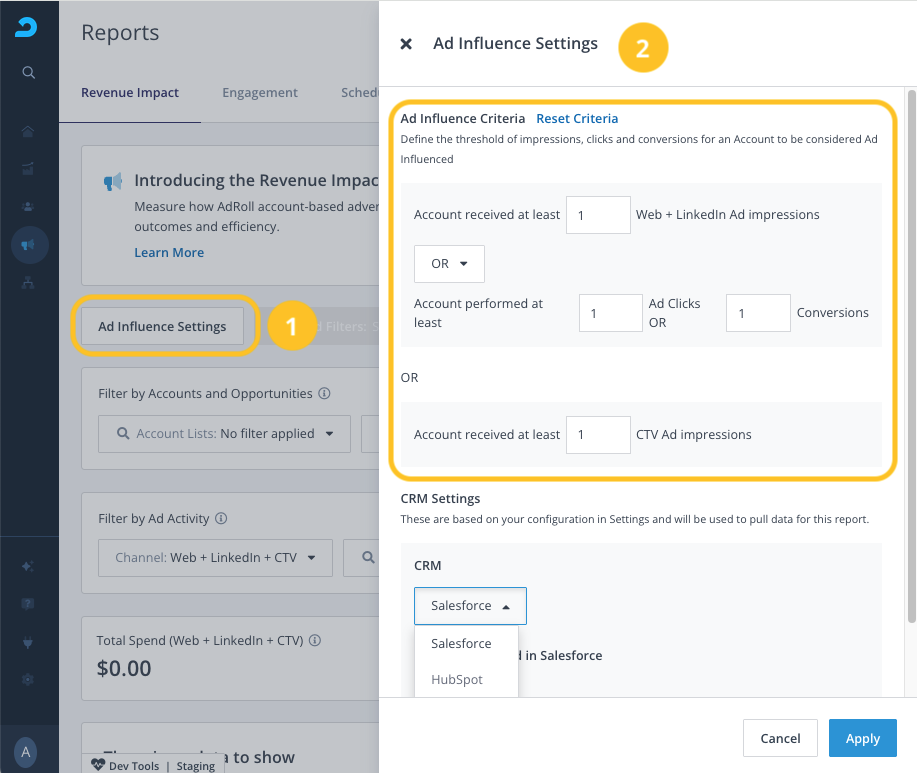
Task: Choose HubSpot from the CRM list
Action: 457,679
